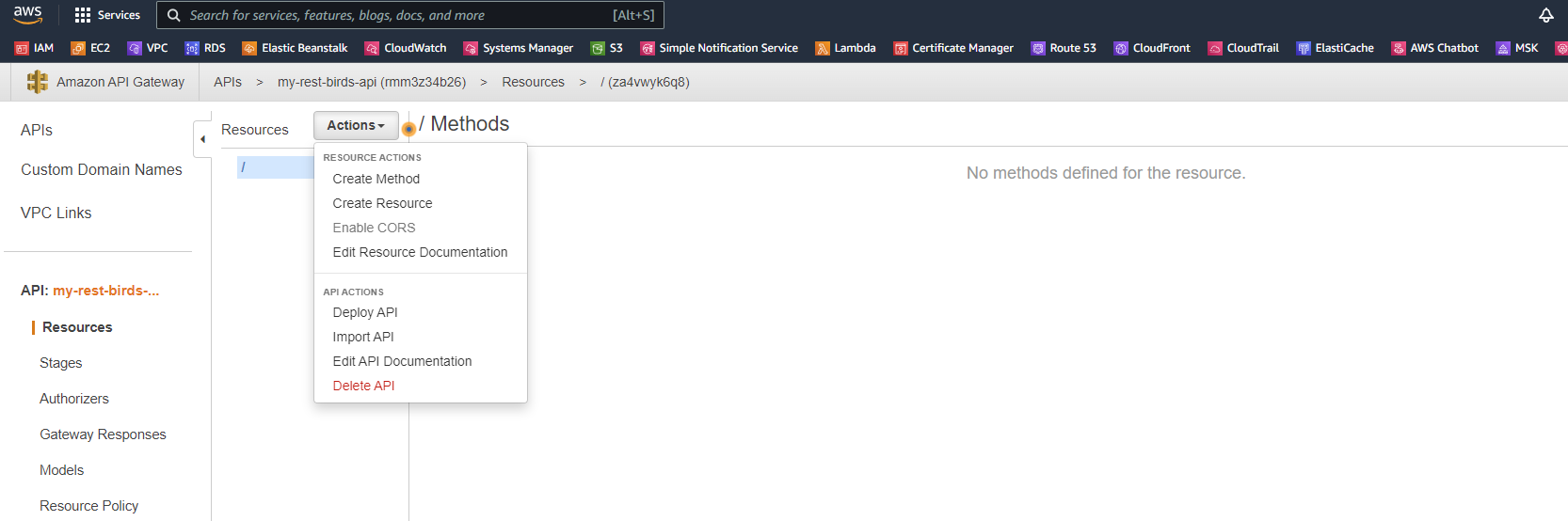Select Resources in API sidebar
Screen dimensions: 1568x521
[x=77, y=327]
